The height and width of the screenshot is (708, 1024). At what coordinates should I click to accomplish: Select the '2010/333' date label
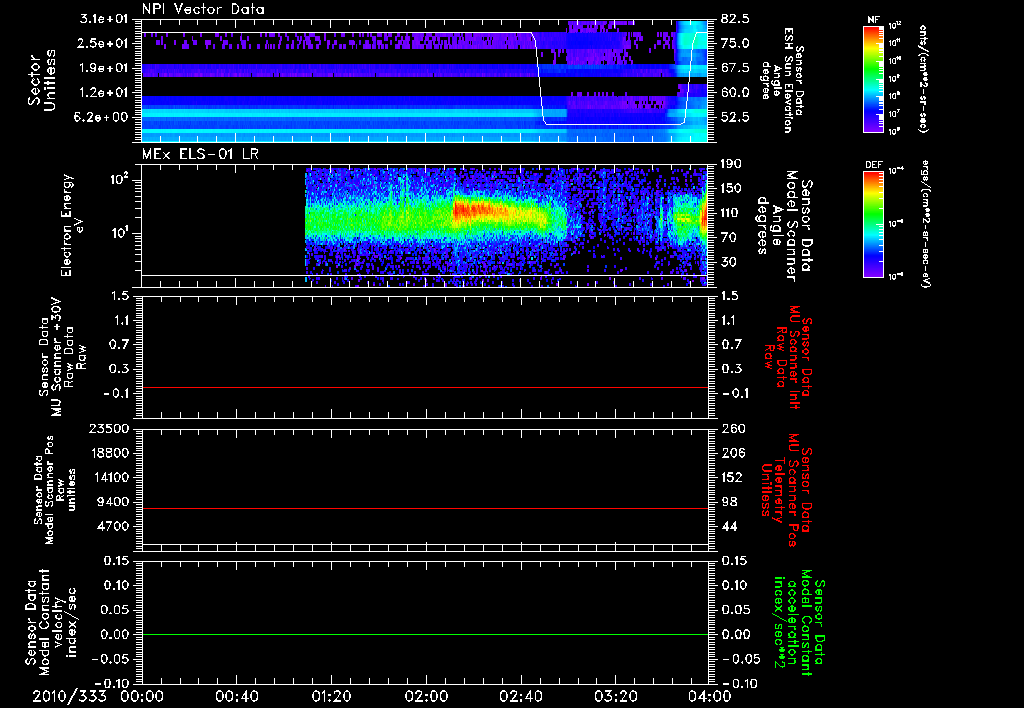[x=69, y=696]
